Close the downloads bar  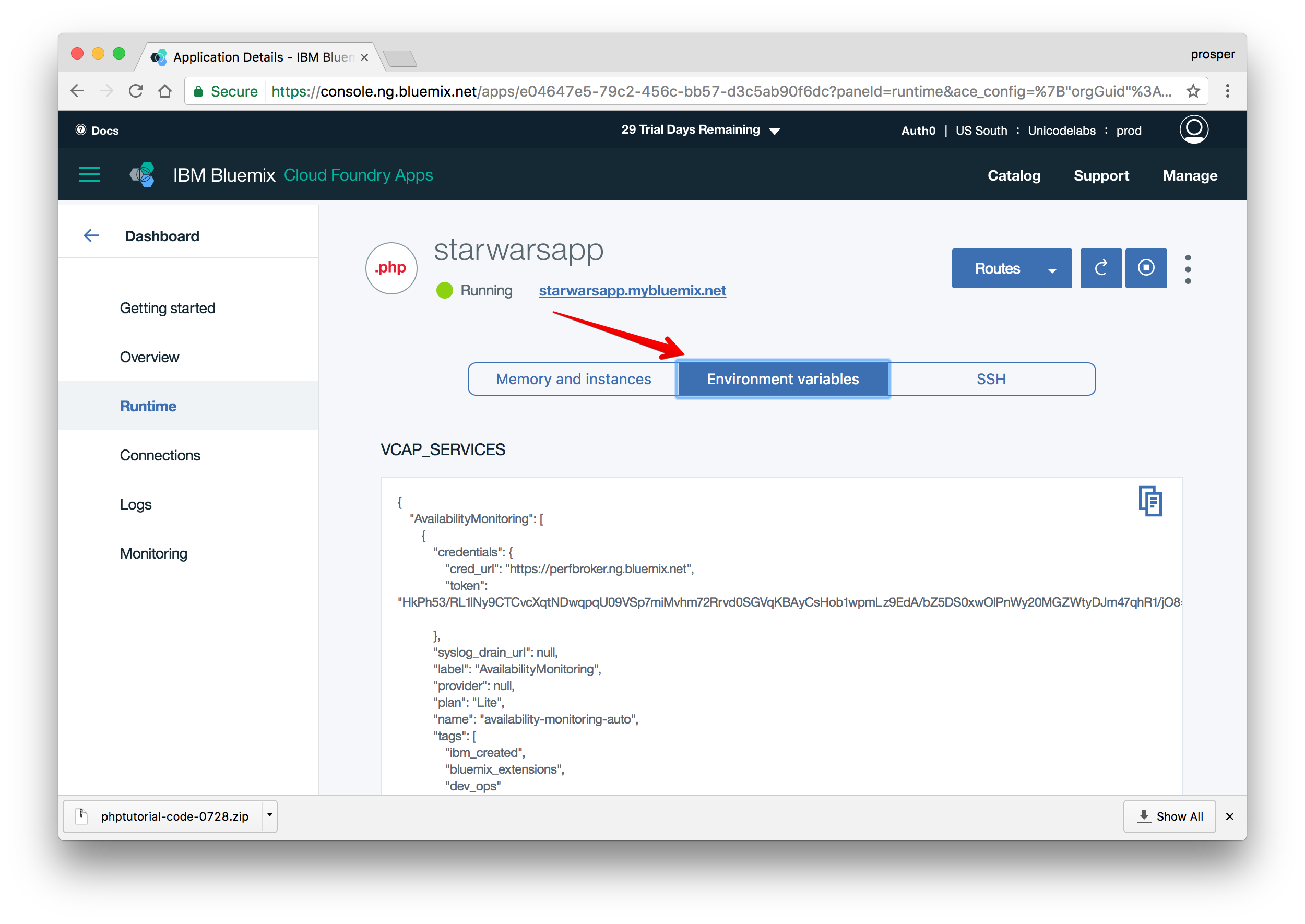coord(1229,816)
